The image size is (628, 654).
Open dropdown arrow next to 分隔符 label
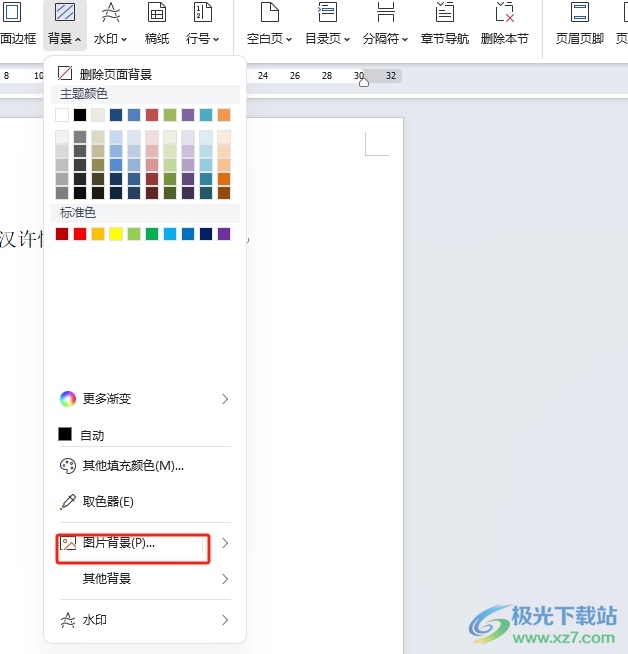[405, 40]
